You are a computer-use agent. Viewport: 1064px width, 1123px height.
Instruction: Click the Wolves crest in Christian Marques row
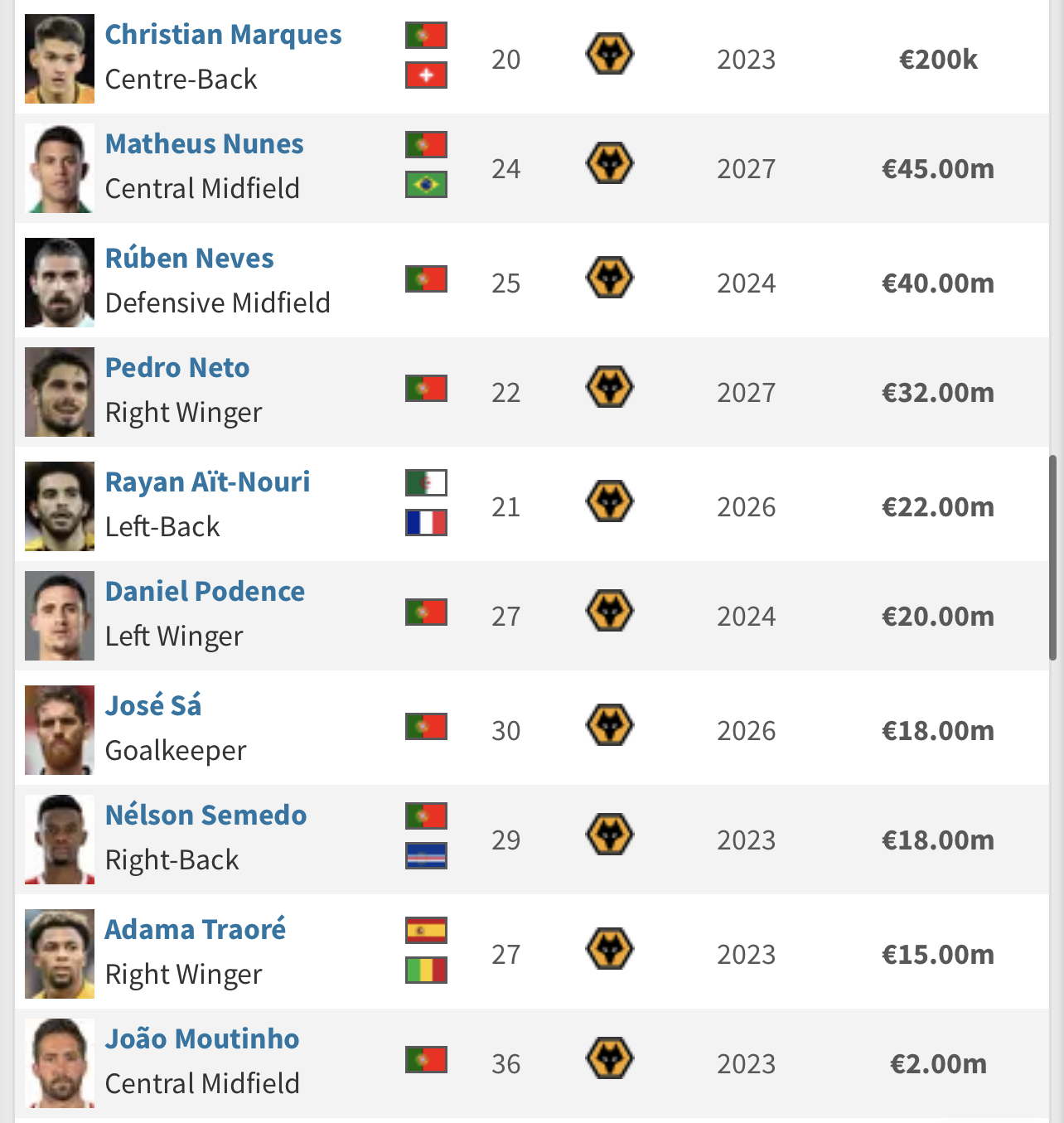tap(610, 54)
